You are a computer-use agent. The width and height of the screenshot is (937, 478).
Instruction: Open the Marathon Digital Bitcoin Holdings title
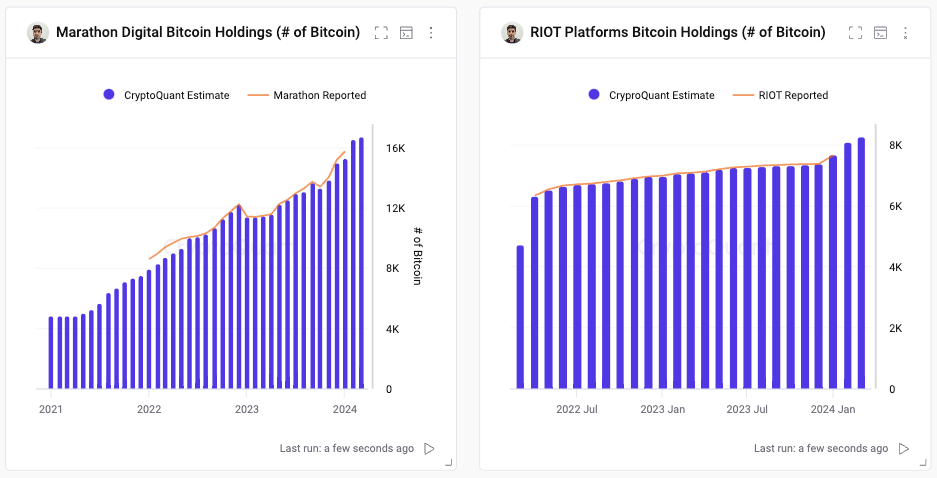(208, 32)
